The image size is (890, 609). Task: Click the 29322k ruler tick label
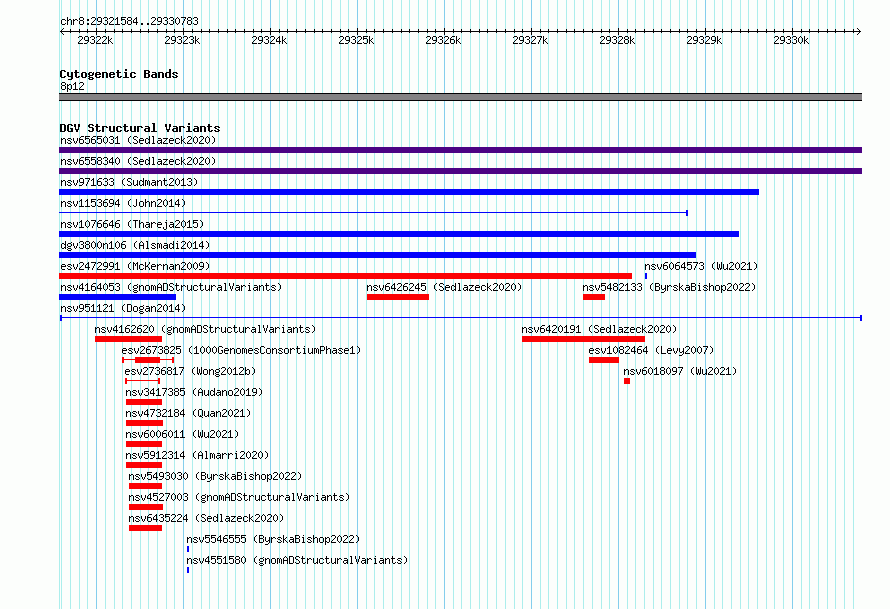95,40
